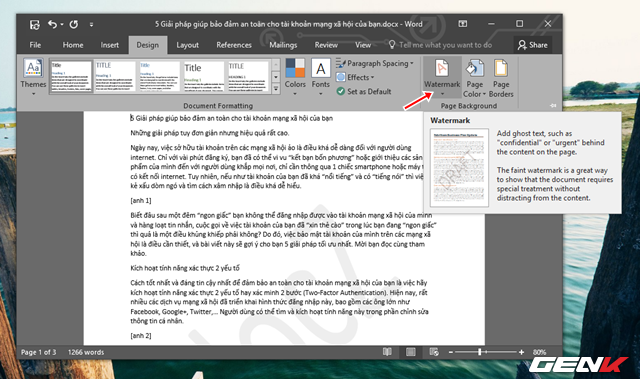The width and height of the screenshot is (640, 379).
Task: Open the theme Fonts dropdown
Action: 321,78
